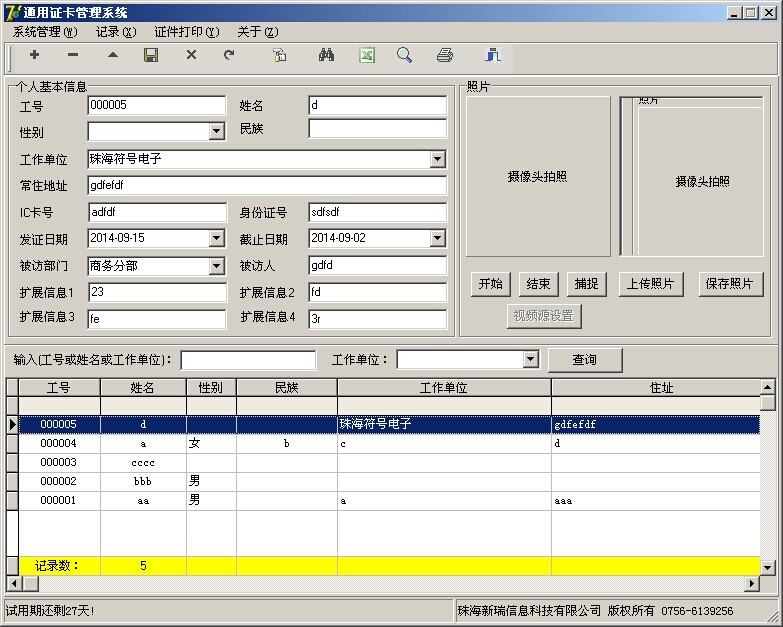
Task: Click the table's vertical scrollbar up arrow
Action: pyautogui.click(x=768, y=386)
